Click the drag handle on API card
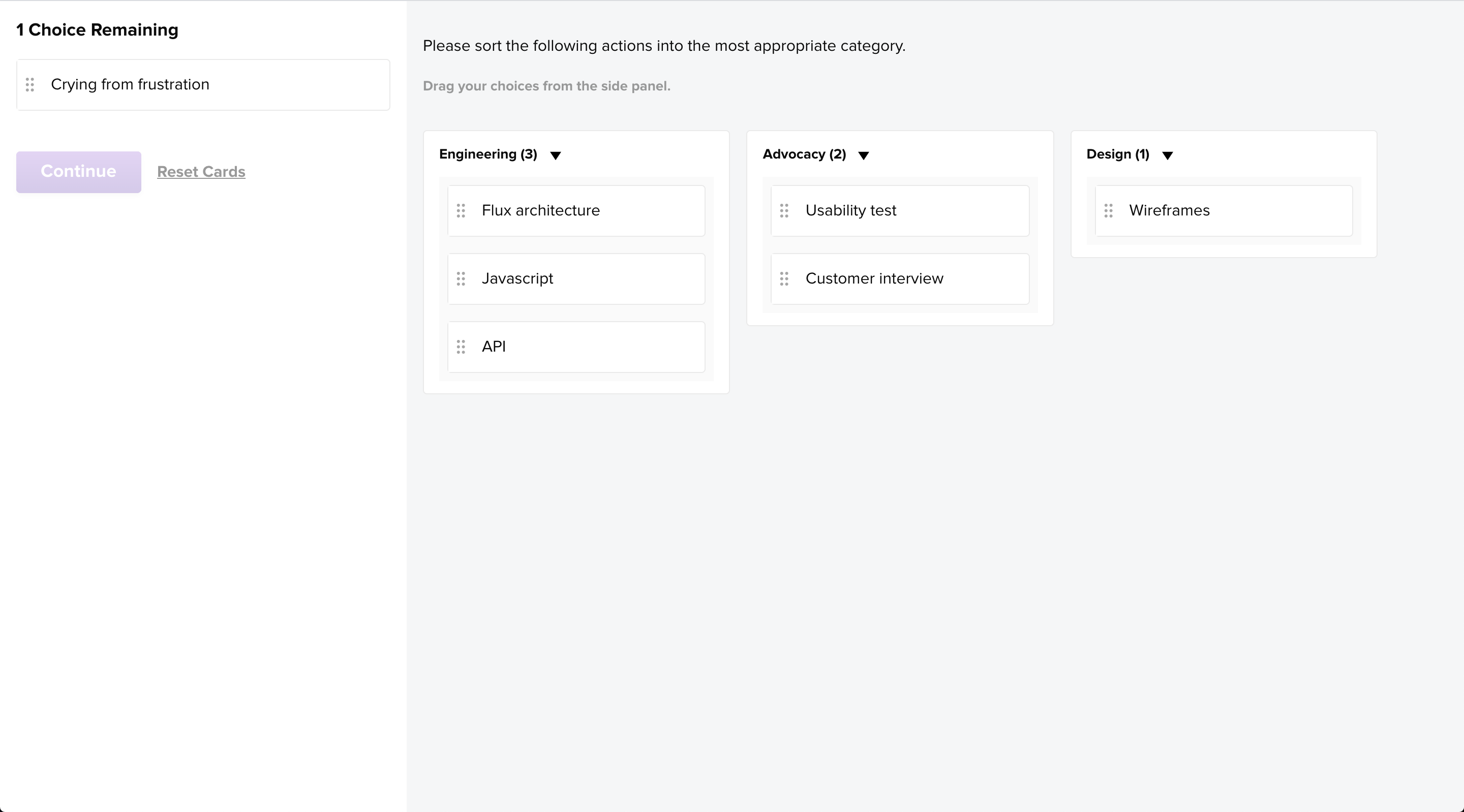 (x=461, y=347)
